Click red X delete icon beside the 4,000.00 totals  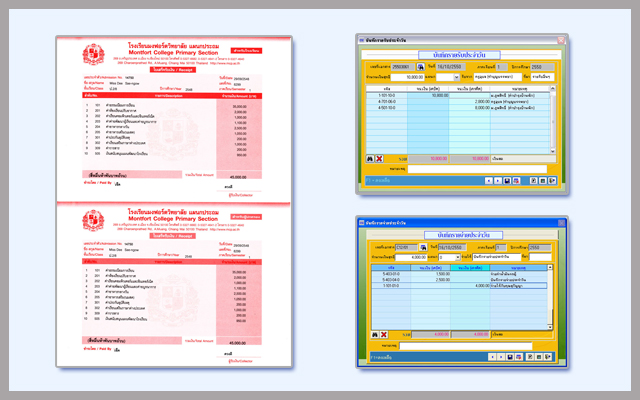point(384,335)
